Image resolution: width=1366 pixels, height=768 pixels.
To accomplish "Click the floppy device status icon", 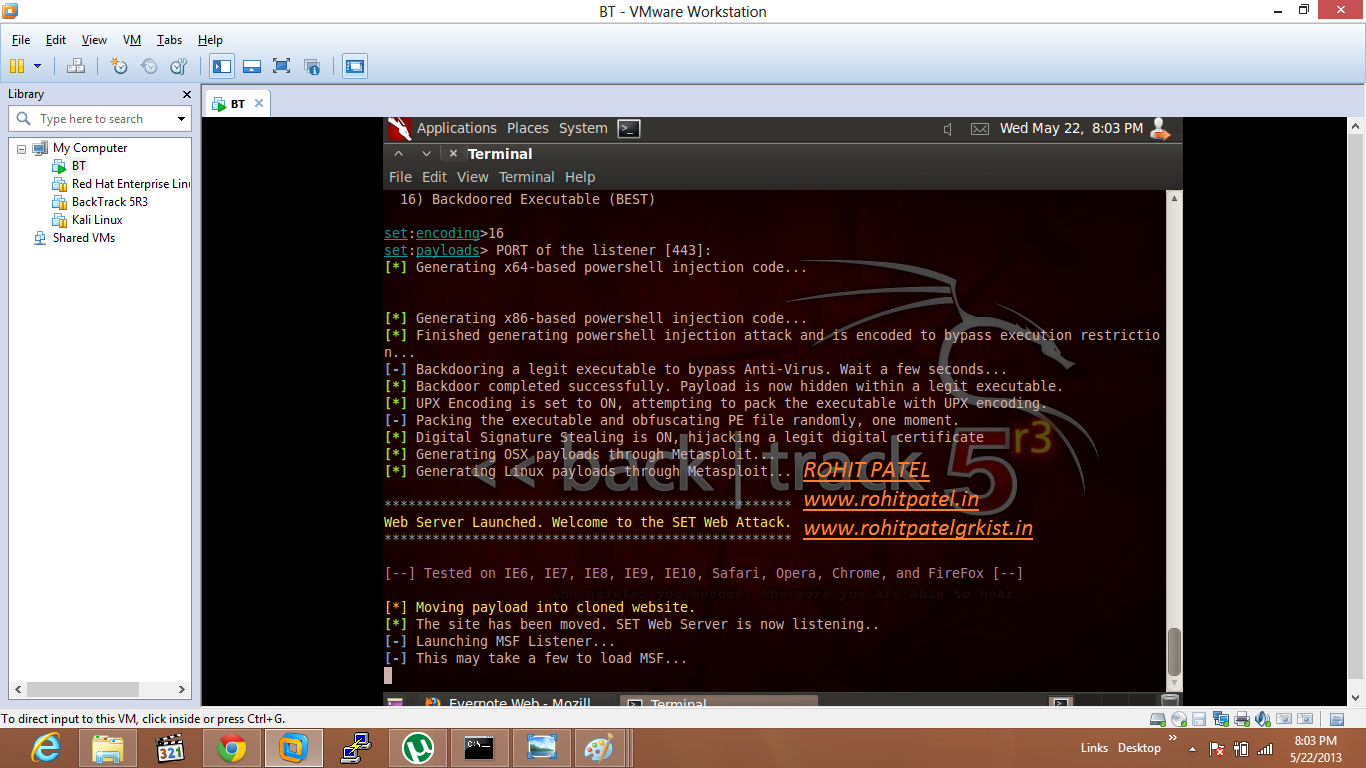I will click(1199, 719).
